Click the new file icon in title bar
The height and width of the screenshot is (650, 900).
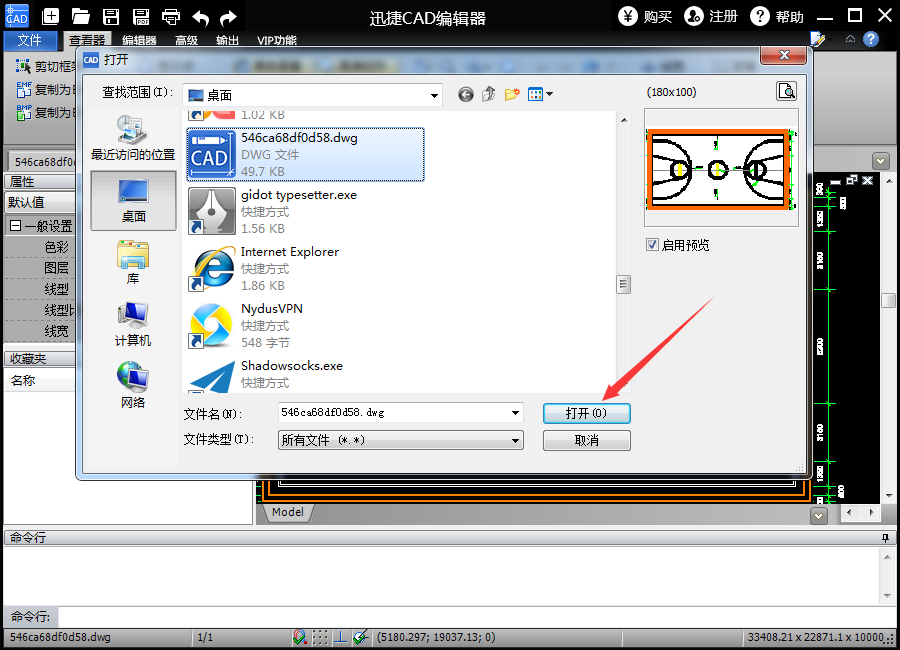51,17
